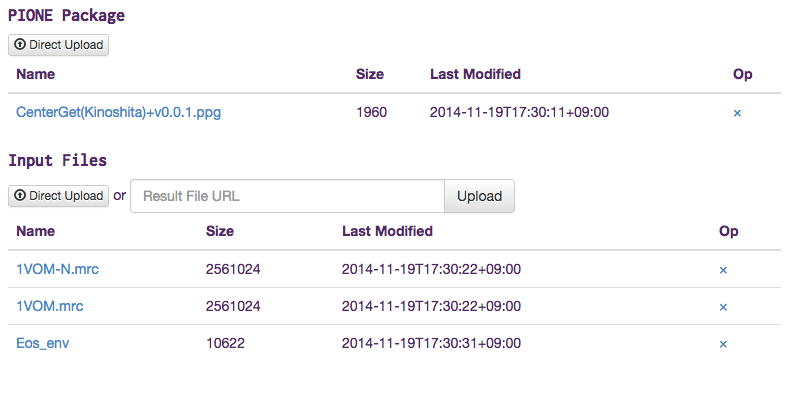The width and height of the screenshot is (788, 395).
Task: Click the Op header in PIONE Package table
Action: click(742, 74)
